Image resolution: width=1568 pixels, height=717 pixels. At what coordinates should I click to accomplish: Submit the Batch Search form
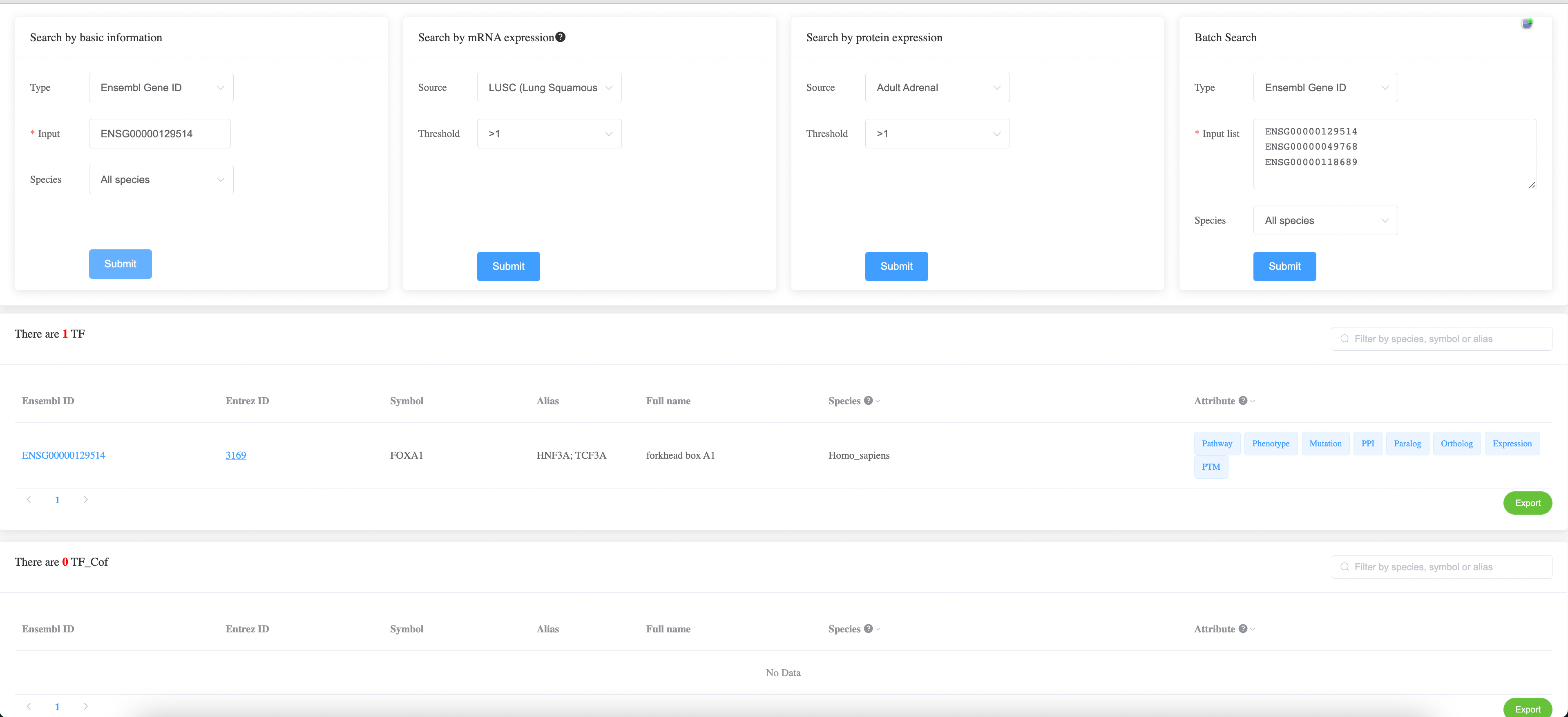pos(1284,266)
